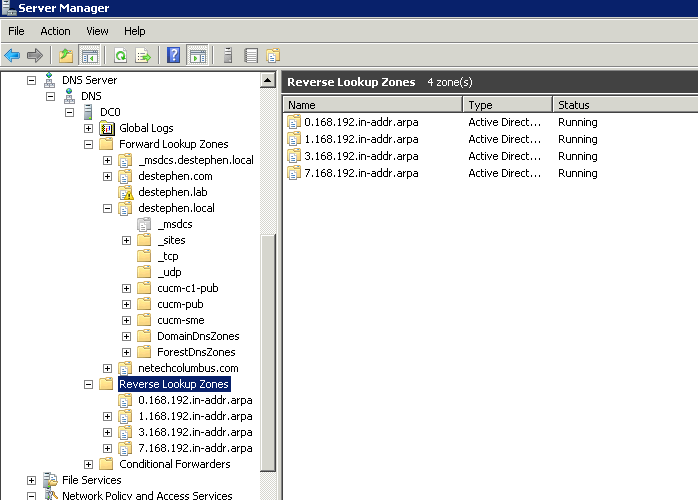Select 1.168.192.in-addr.arpa row in list
The height and width of the screenshot is (500, 698).
(x=361, y=139)
